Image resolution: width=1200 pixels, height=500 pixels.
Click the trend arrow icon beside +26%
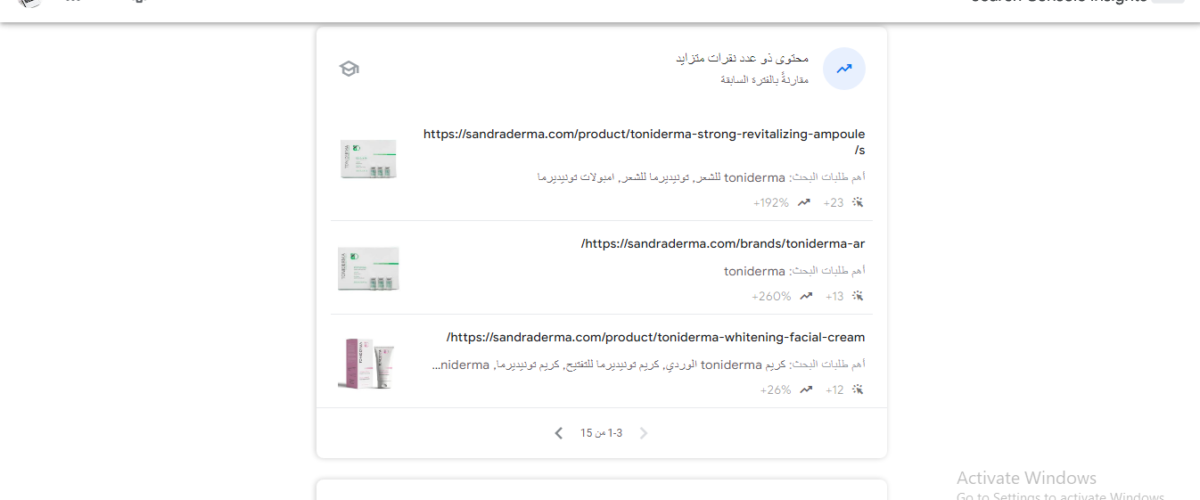[805, 389]
